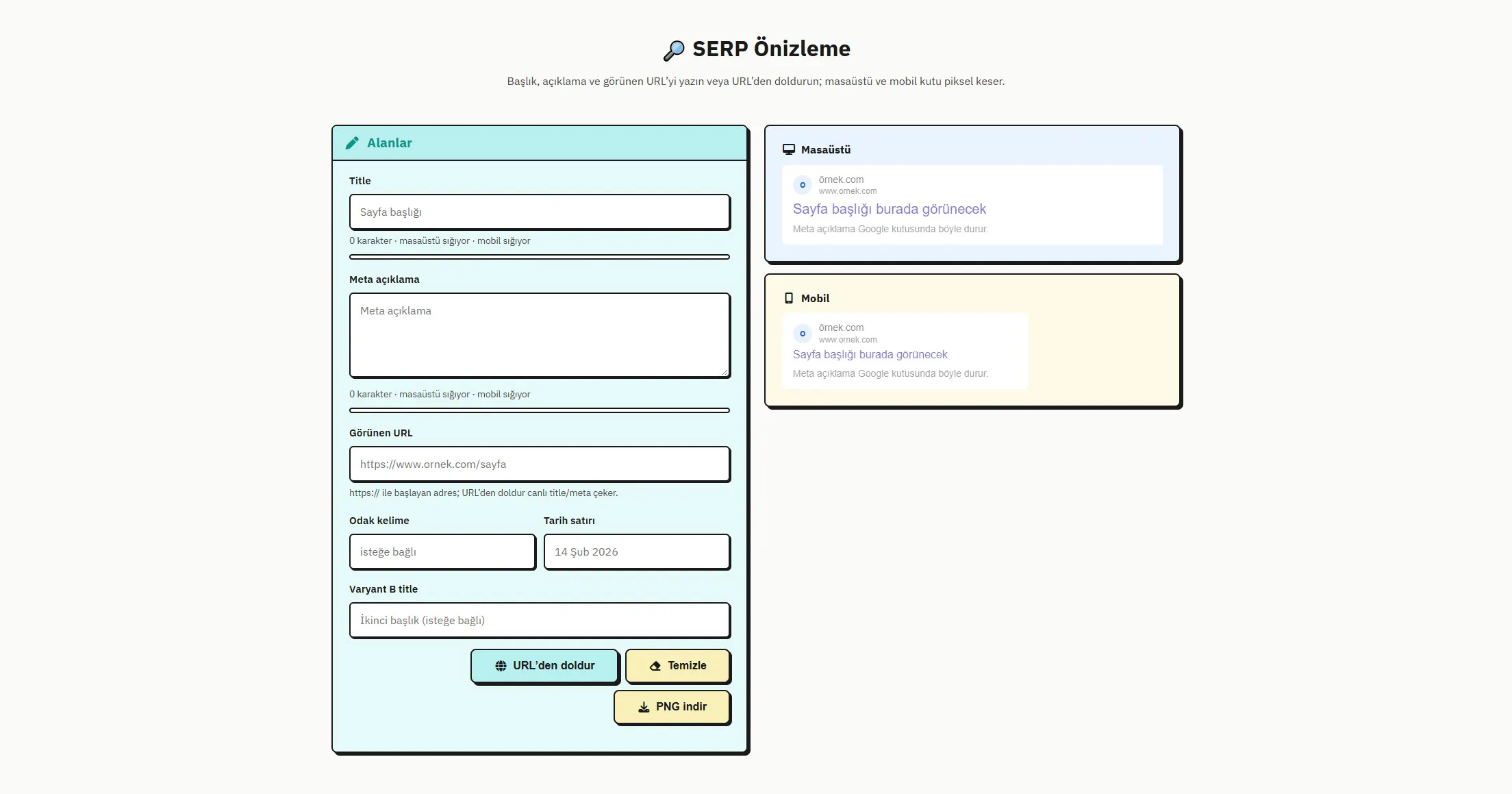Click the SERP Önizleme page title
The height and width of the screenshot is (794, 1512).
click(771, 49)
